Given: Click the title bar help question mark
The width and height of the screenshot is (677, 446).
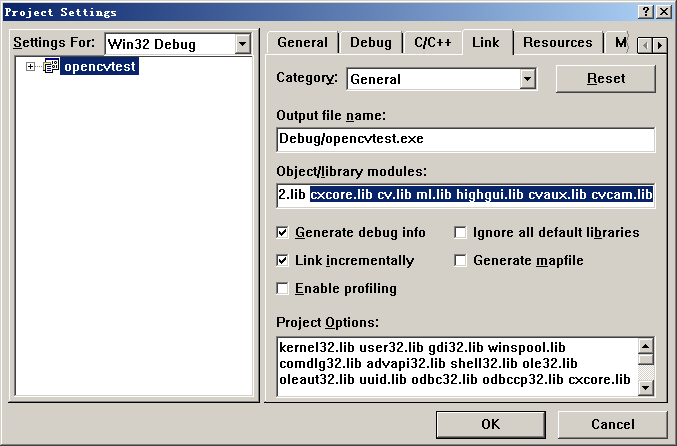Looking at the screenshot, I should pyautogui.click(x=638, y=12).
